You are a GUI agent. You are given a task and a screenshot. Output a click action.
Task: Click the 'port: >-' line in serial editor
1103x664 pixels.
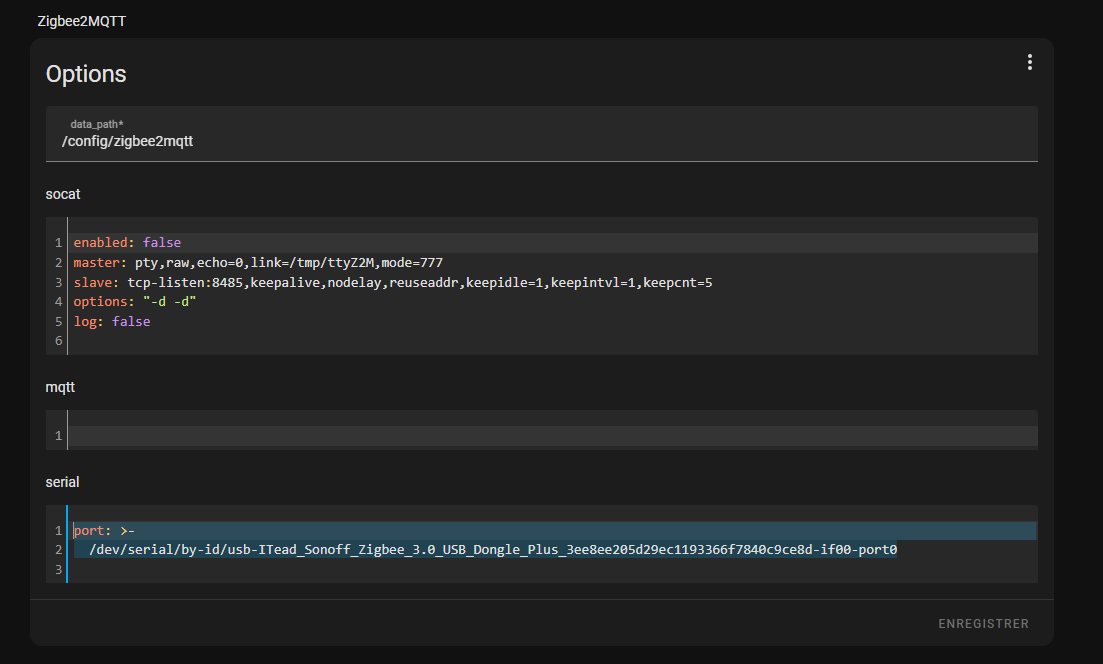104,531
